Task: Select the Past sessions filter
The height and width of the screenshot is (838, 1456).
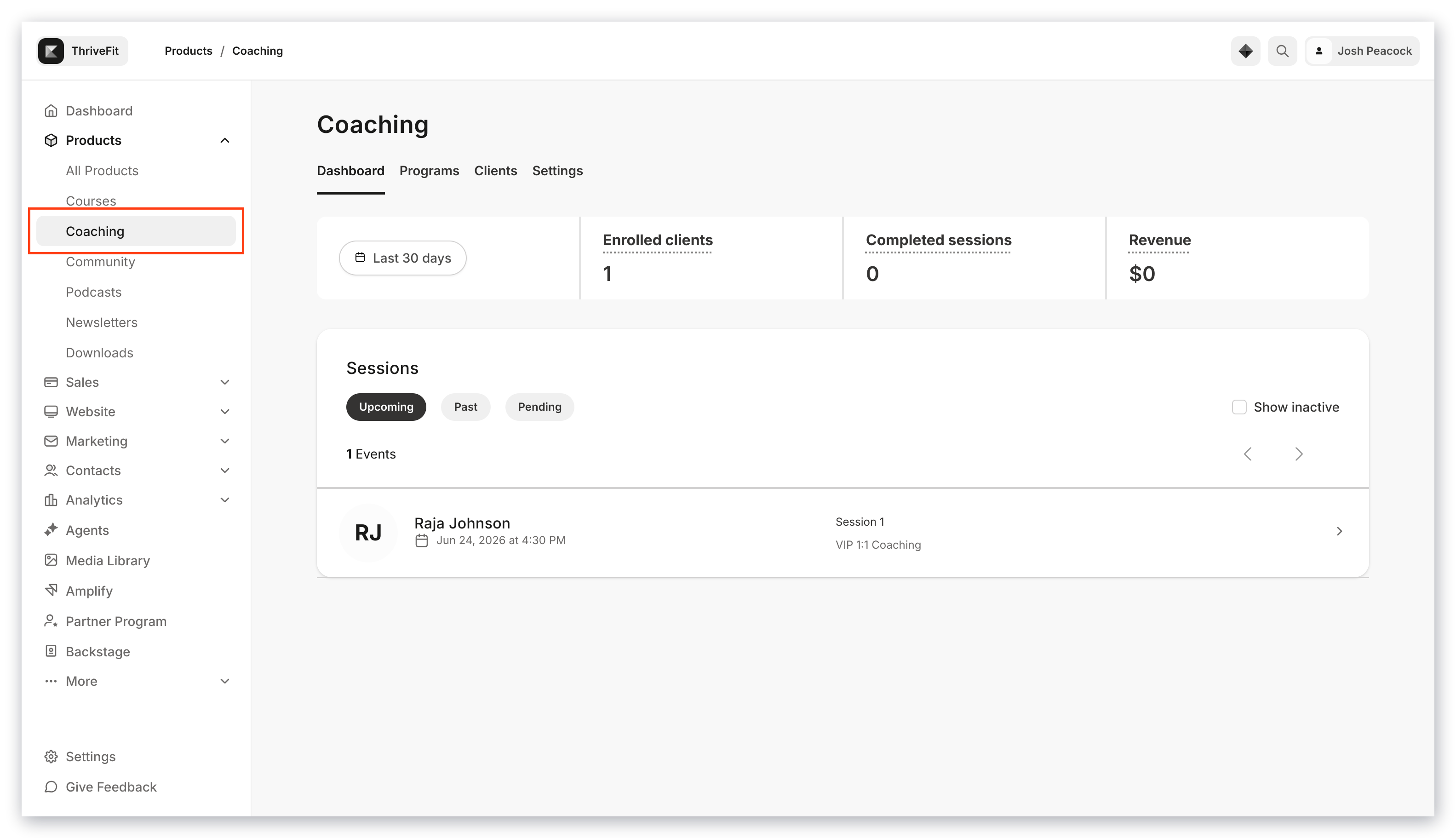Action: pos(465,407)
